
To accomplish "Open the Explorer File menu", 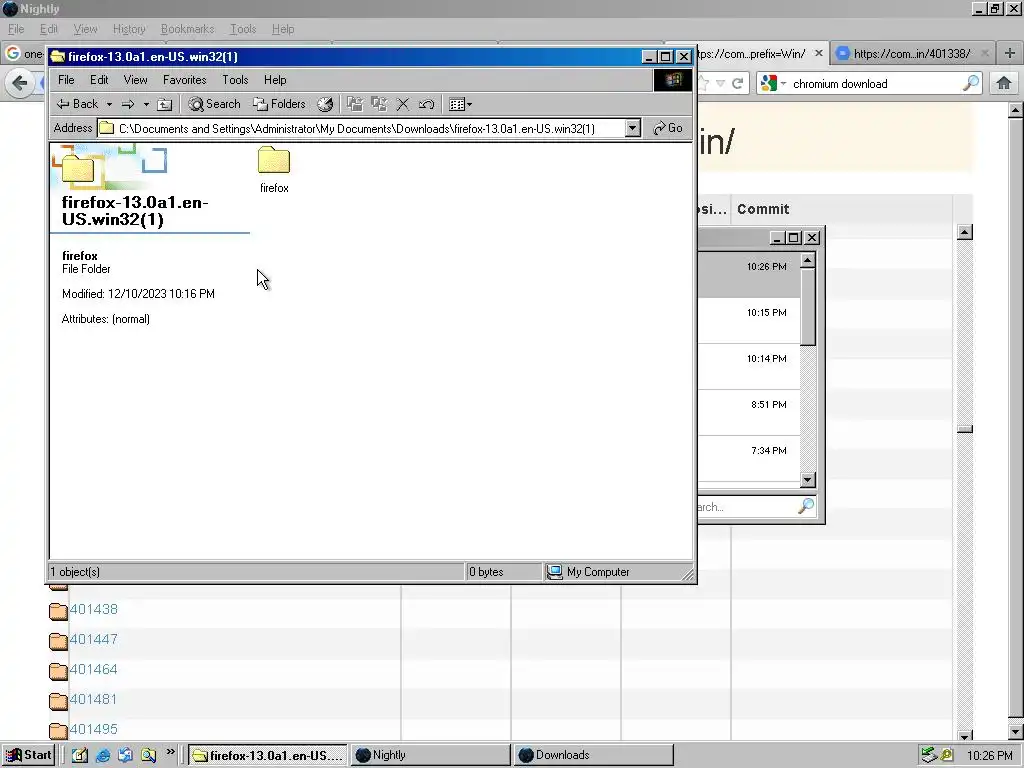I will pyautogui.click(x=66, y=80).
